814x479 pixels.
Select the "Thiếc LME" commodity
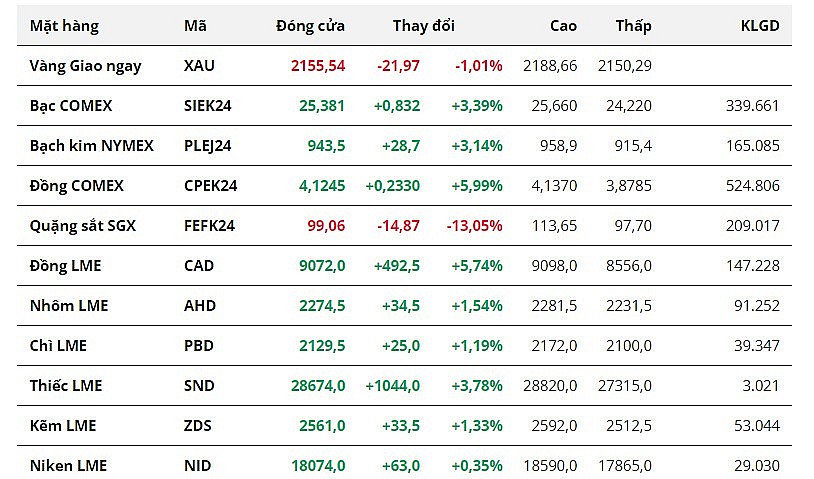(66, 385)
